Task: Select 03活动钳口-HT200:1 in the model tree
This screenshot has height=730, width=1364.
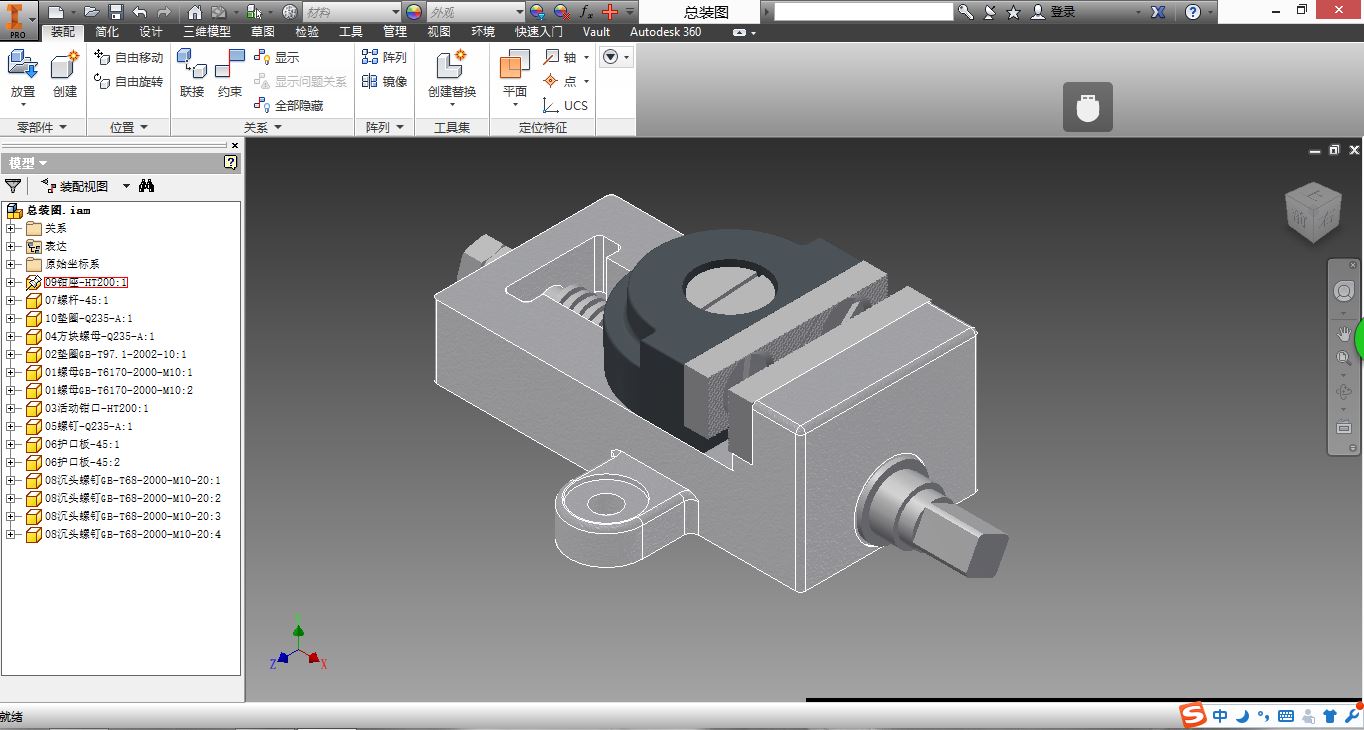Action: 96,408
